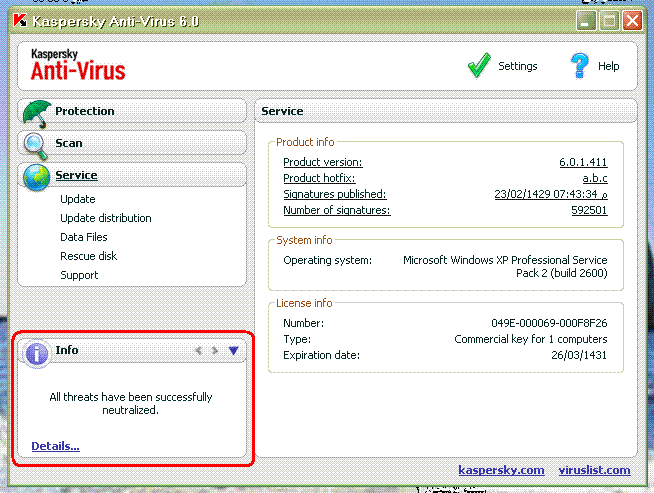Click the green checkmark Settings icon
This screenshot has width=654, height=493.
click(x=479, y=65)
